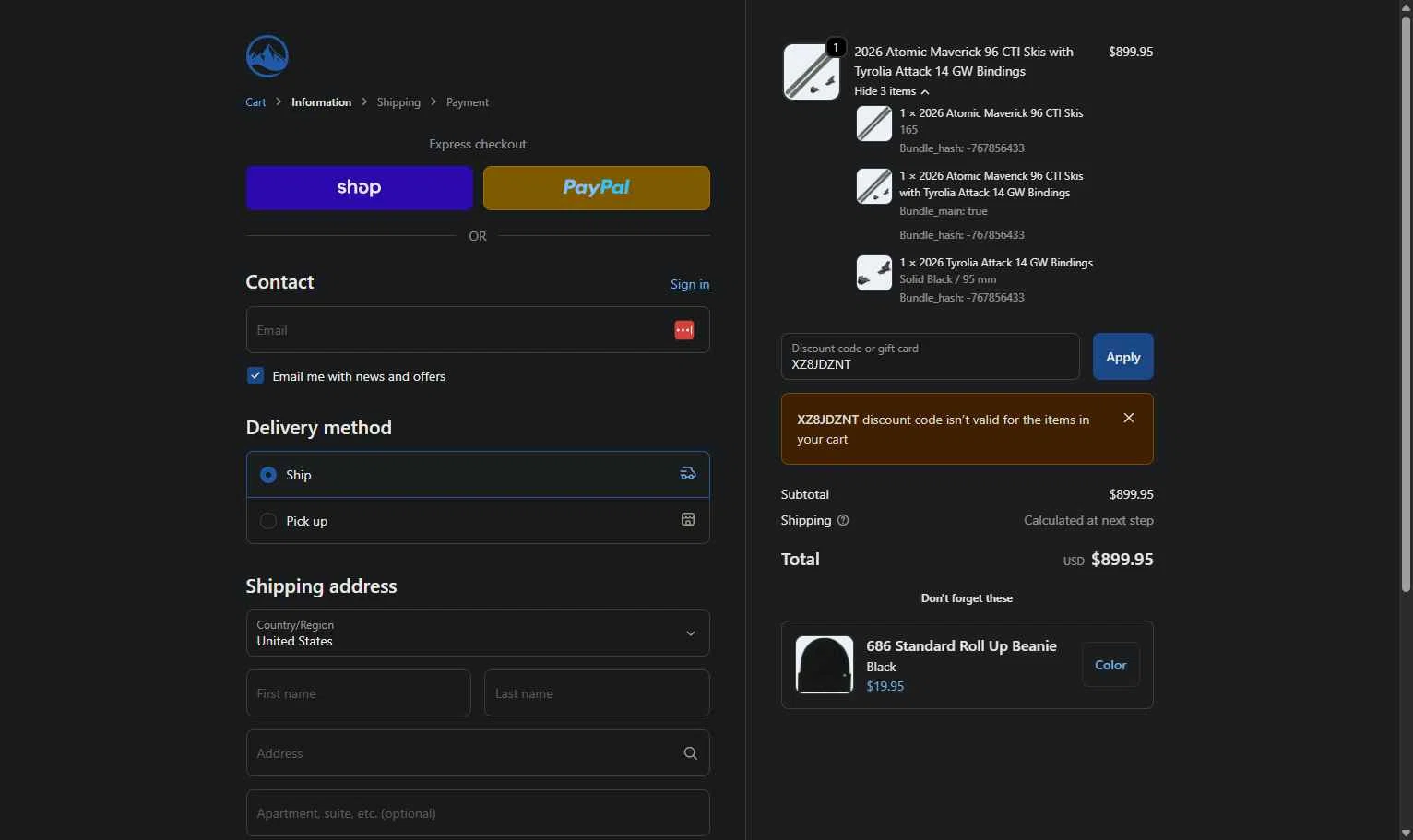The image size is (1413, 840).
Task: Click the shipping help question mark icon
Action: tap(843, 521)
